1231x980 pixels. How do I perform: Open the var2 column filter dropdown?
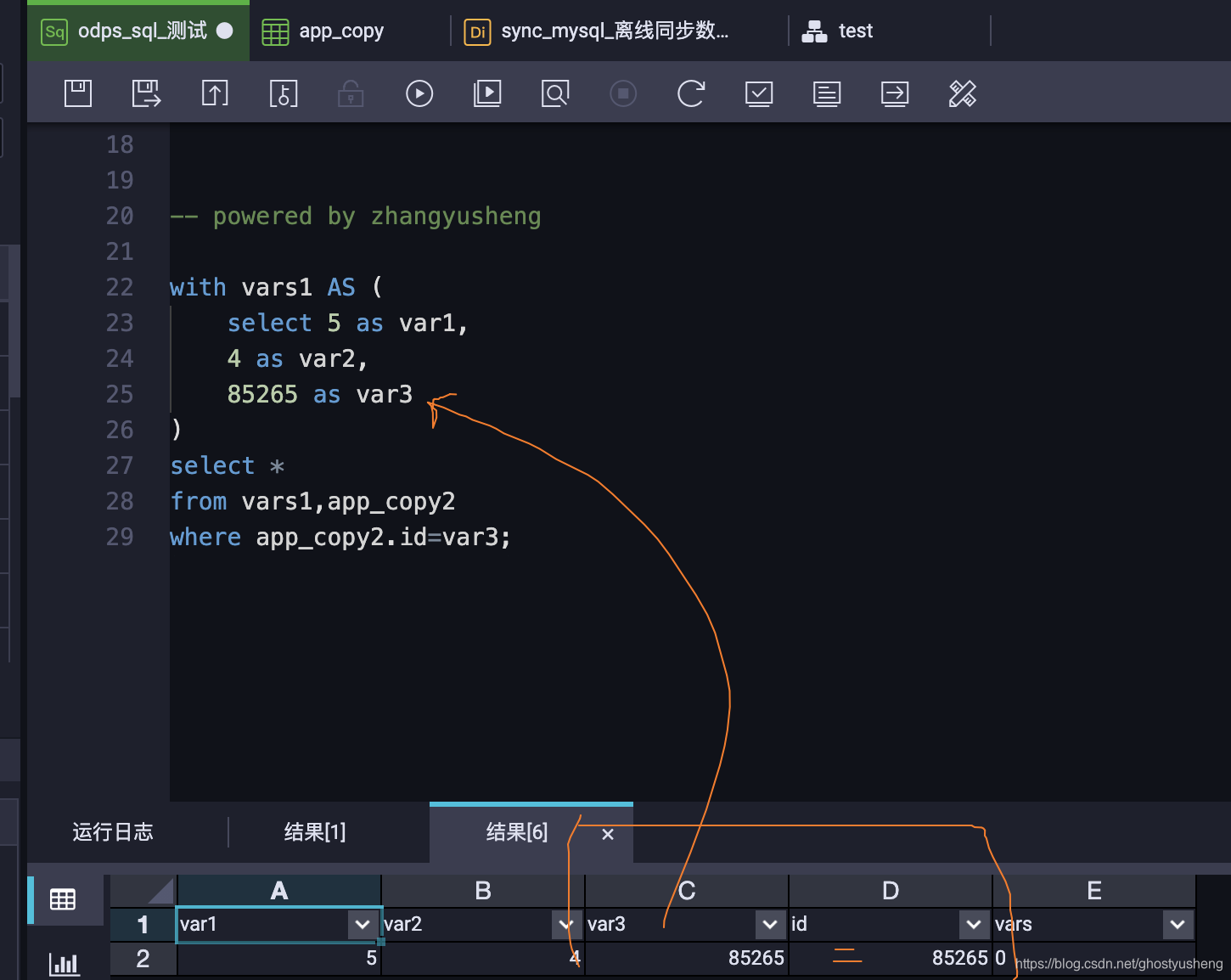pyautogui.click(x=566, y=924)
